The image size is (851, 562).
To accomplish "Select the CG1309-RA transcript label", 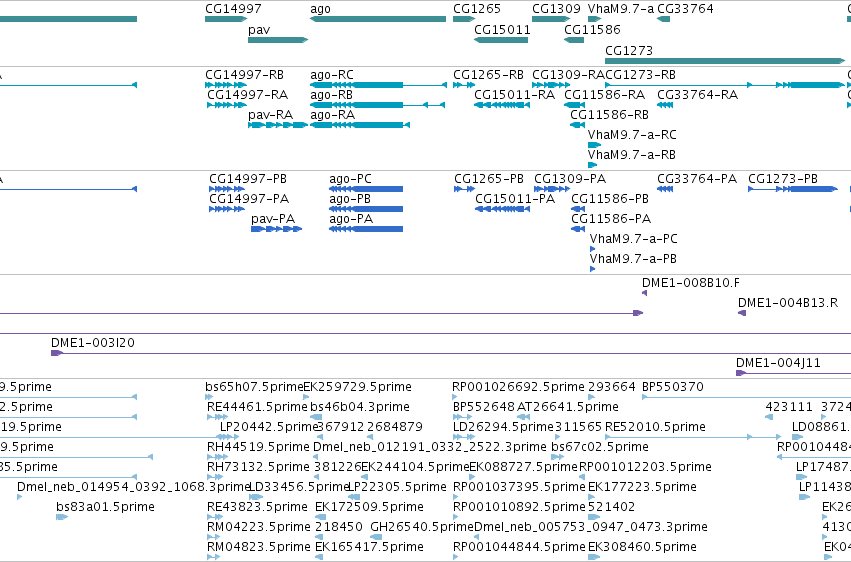I will (x=568, y=74).
